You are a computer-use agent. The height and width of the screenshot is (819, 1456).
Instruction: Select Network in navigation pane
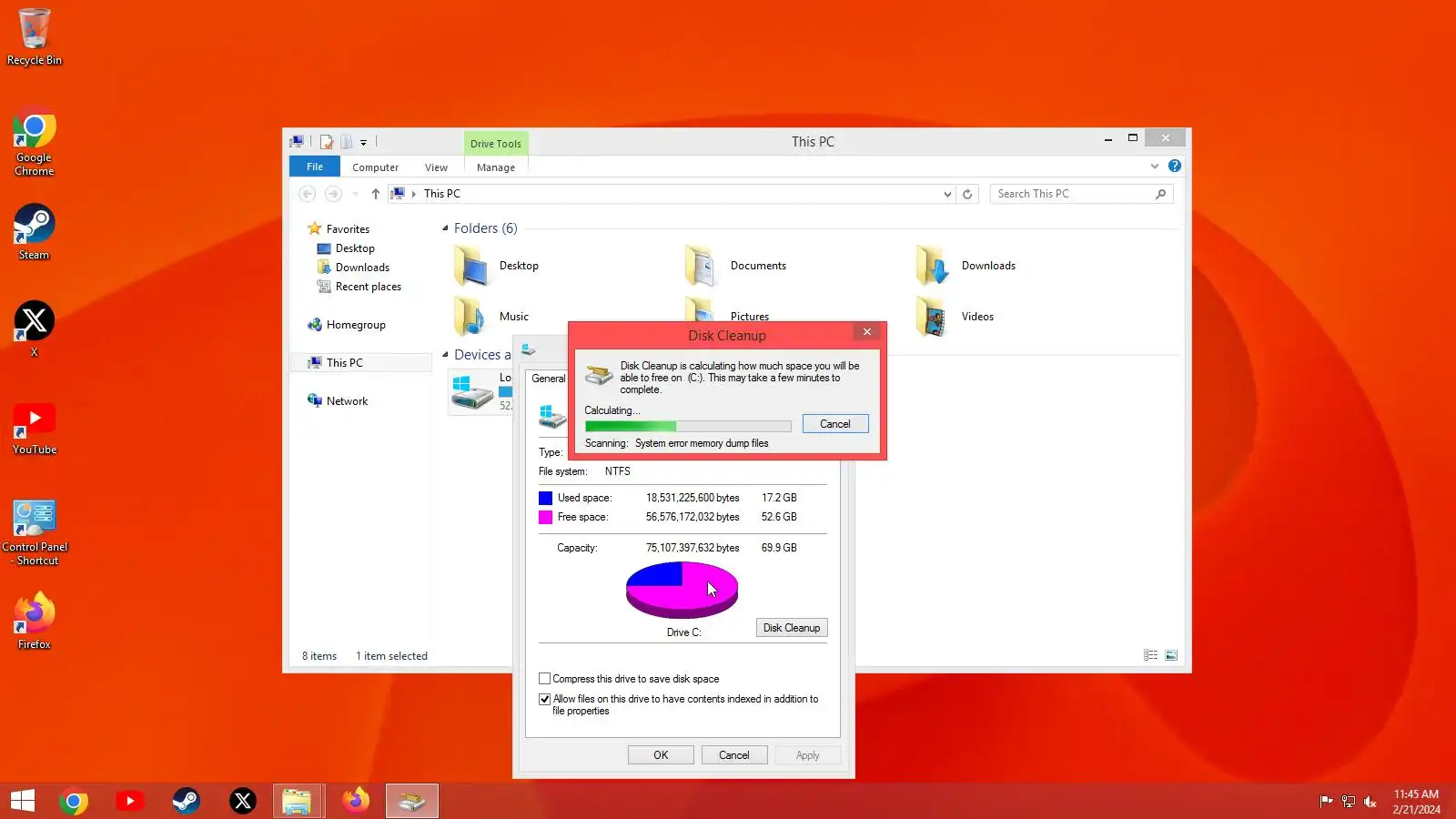coord(338,401)
